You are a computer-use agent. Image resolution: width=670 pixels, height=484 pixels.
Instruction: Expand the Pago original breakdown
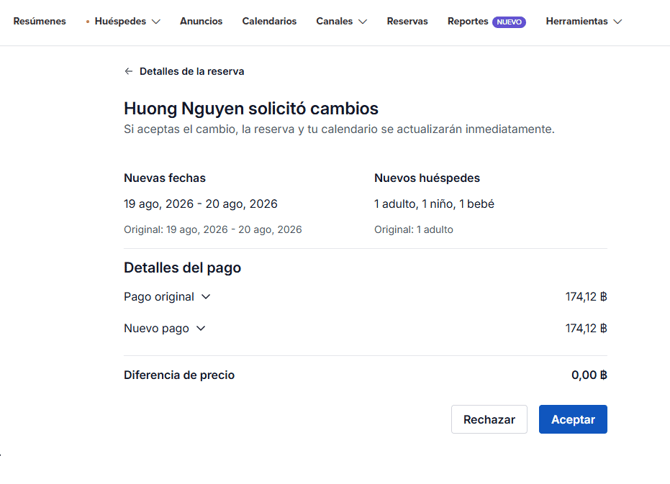[x=206, y=297]
